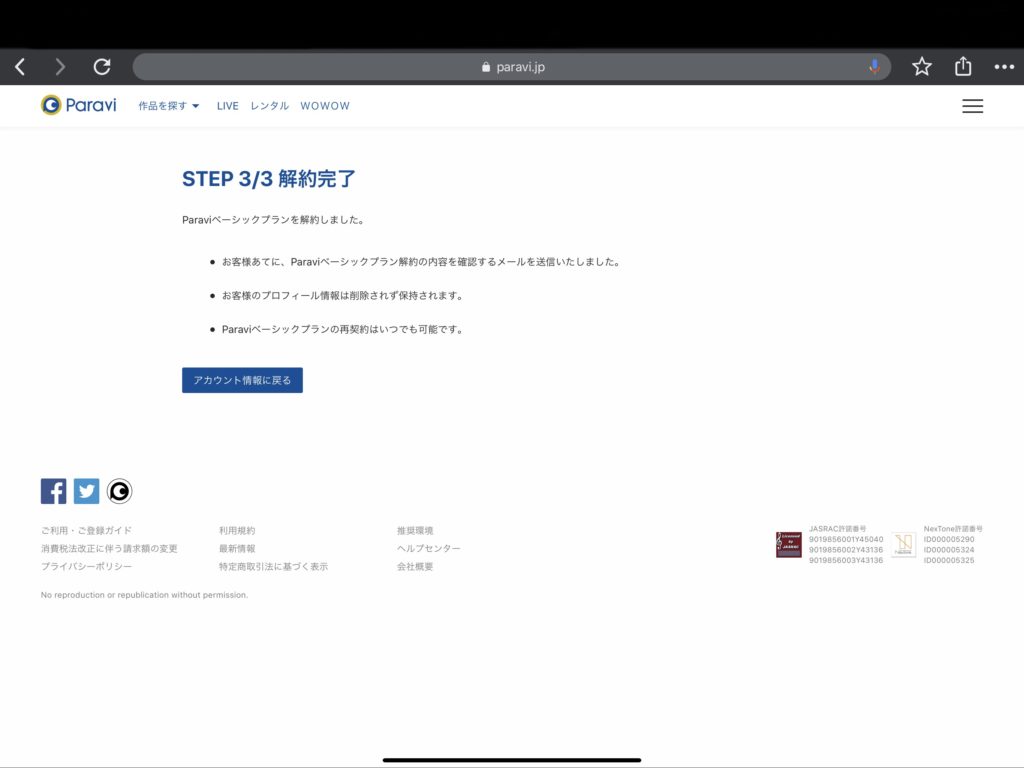1024x768 pixels.
Task: Open the browser three-dot menu
Action: pos(1004,67)
